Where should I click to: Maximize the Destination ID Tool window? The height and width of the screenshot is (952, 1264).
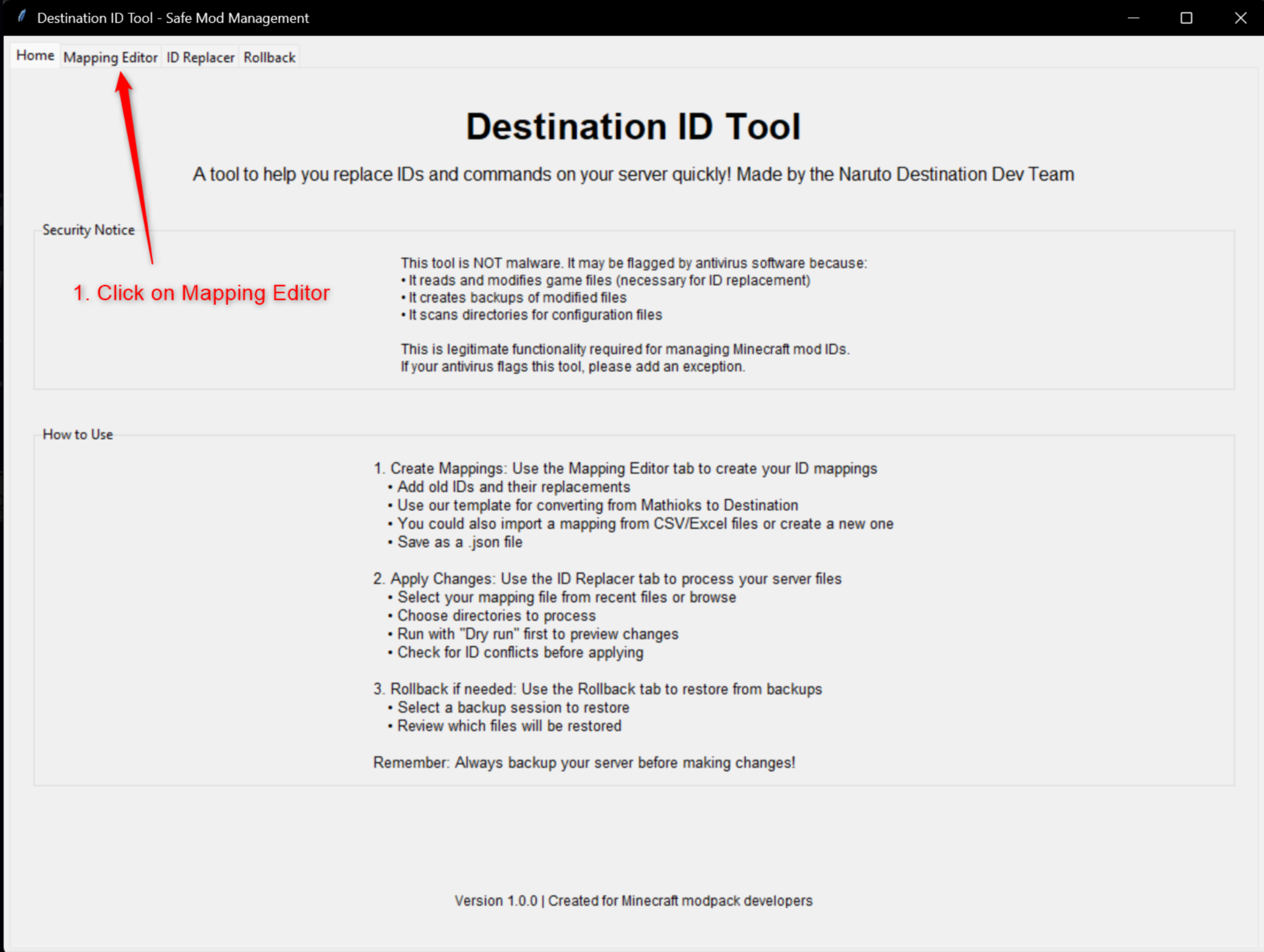click(1186, 17)
